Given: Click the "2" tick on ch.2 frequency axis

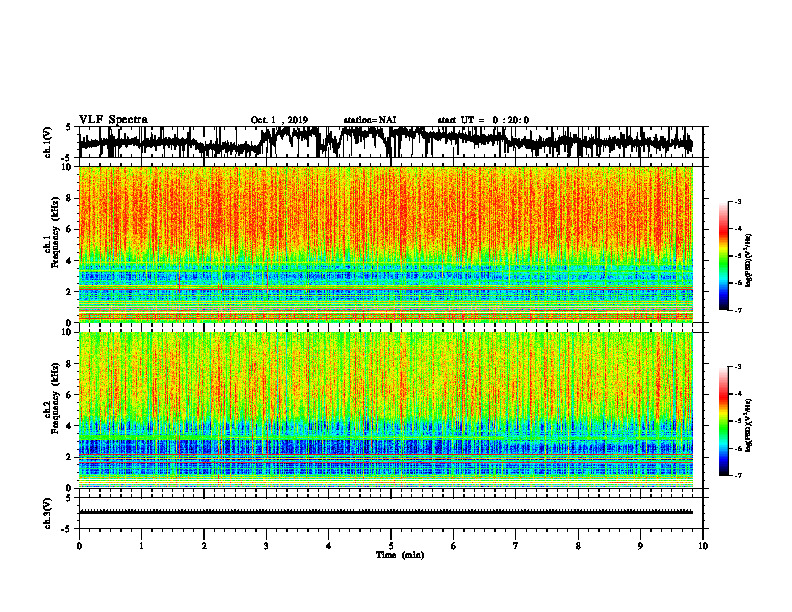Looking at the screenshot, I should [x=69, y=457].
